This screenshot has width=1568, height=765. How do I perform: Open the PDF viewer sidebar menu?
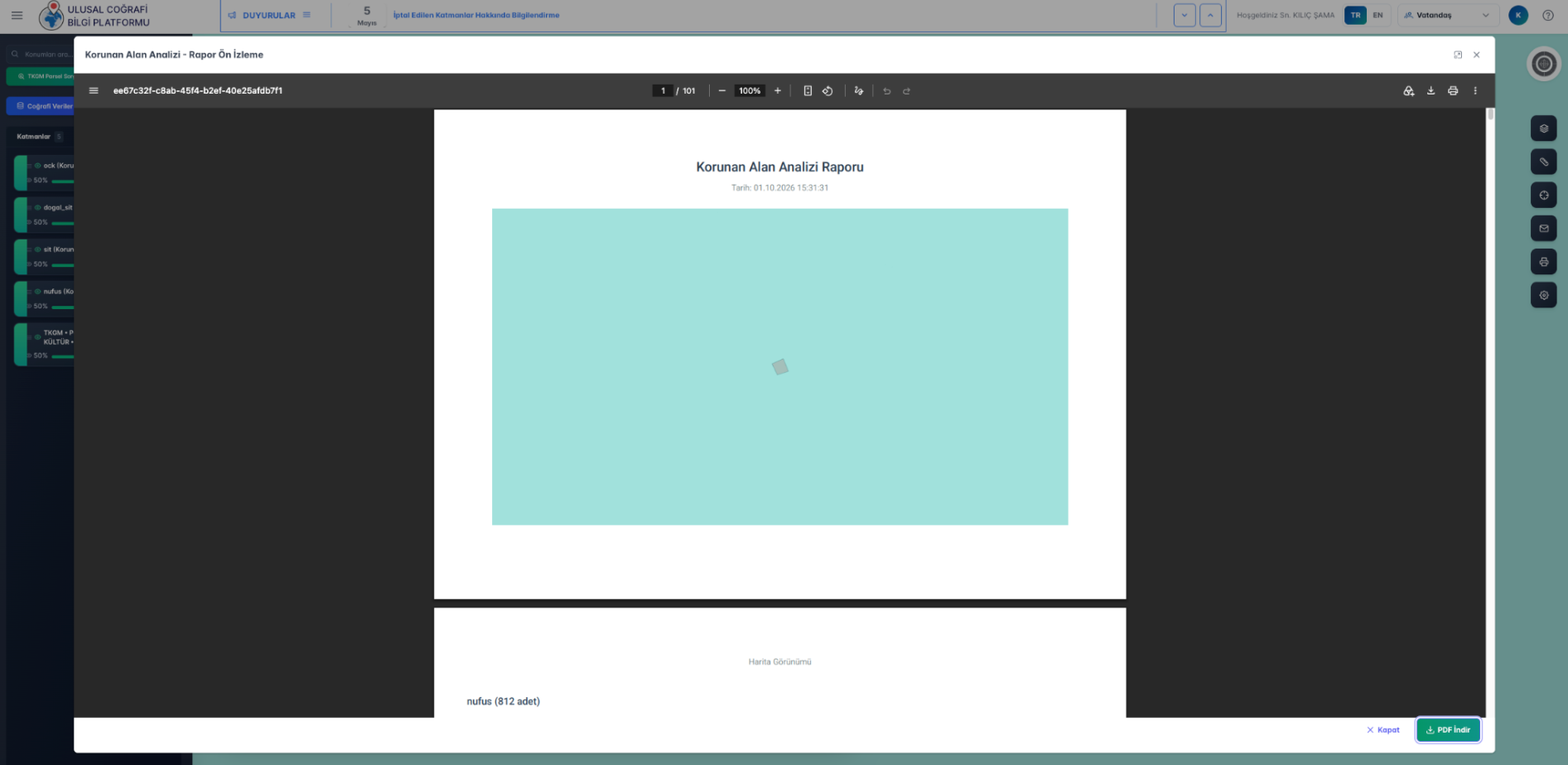click(x=94, y=91)
